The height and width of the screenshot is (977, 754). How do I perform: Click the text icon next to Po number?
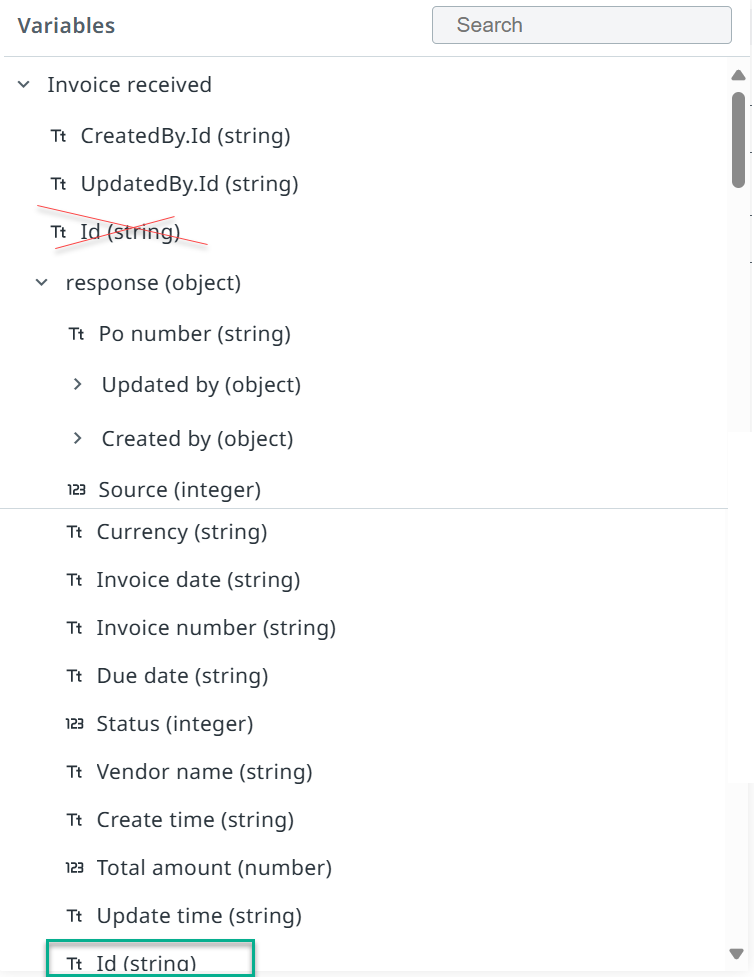(x=77, y=334)
